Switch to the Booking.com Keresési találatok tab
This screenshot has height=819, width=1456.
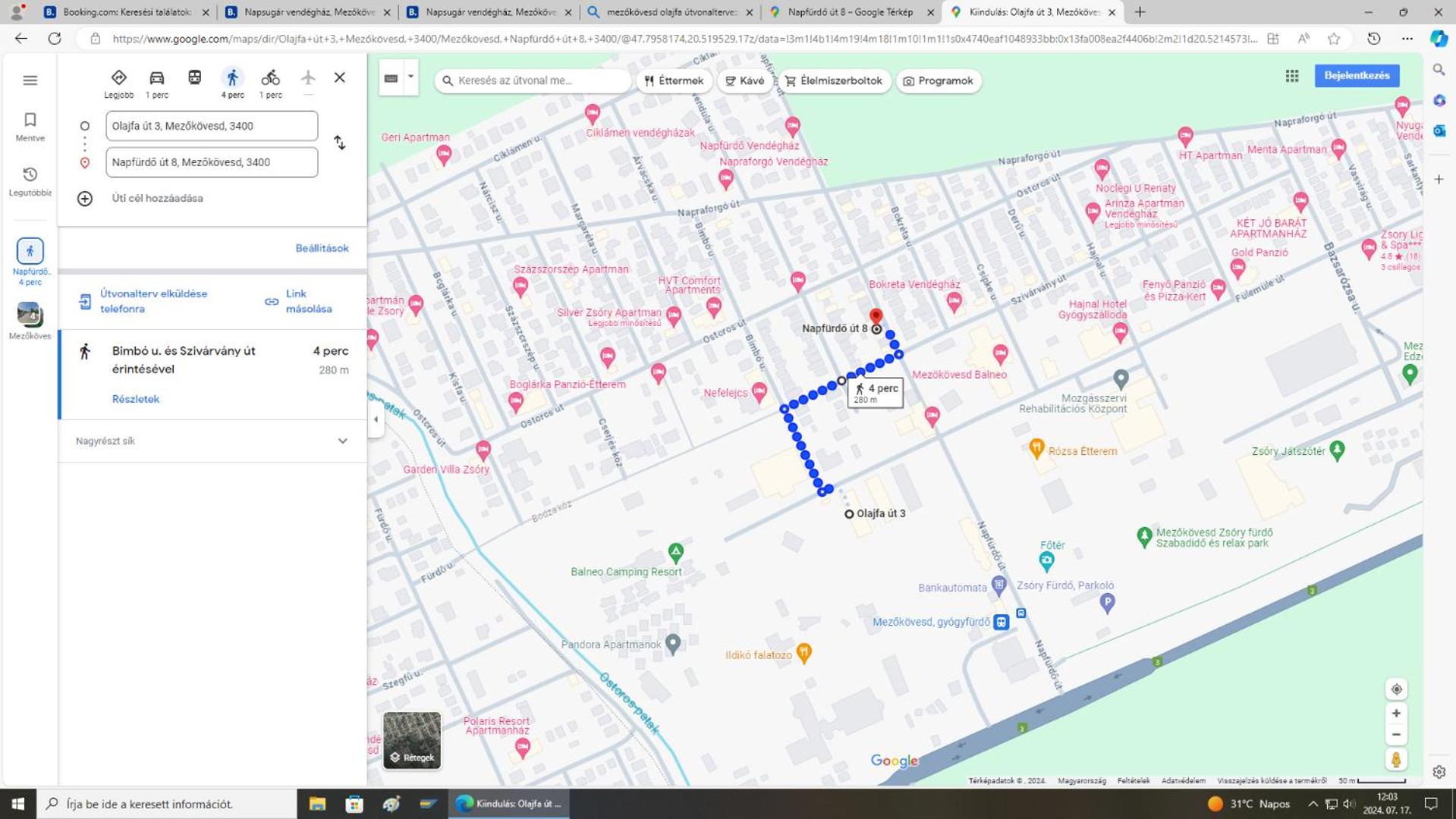point(127,12)
